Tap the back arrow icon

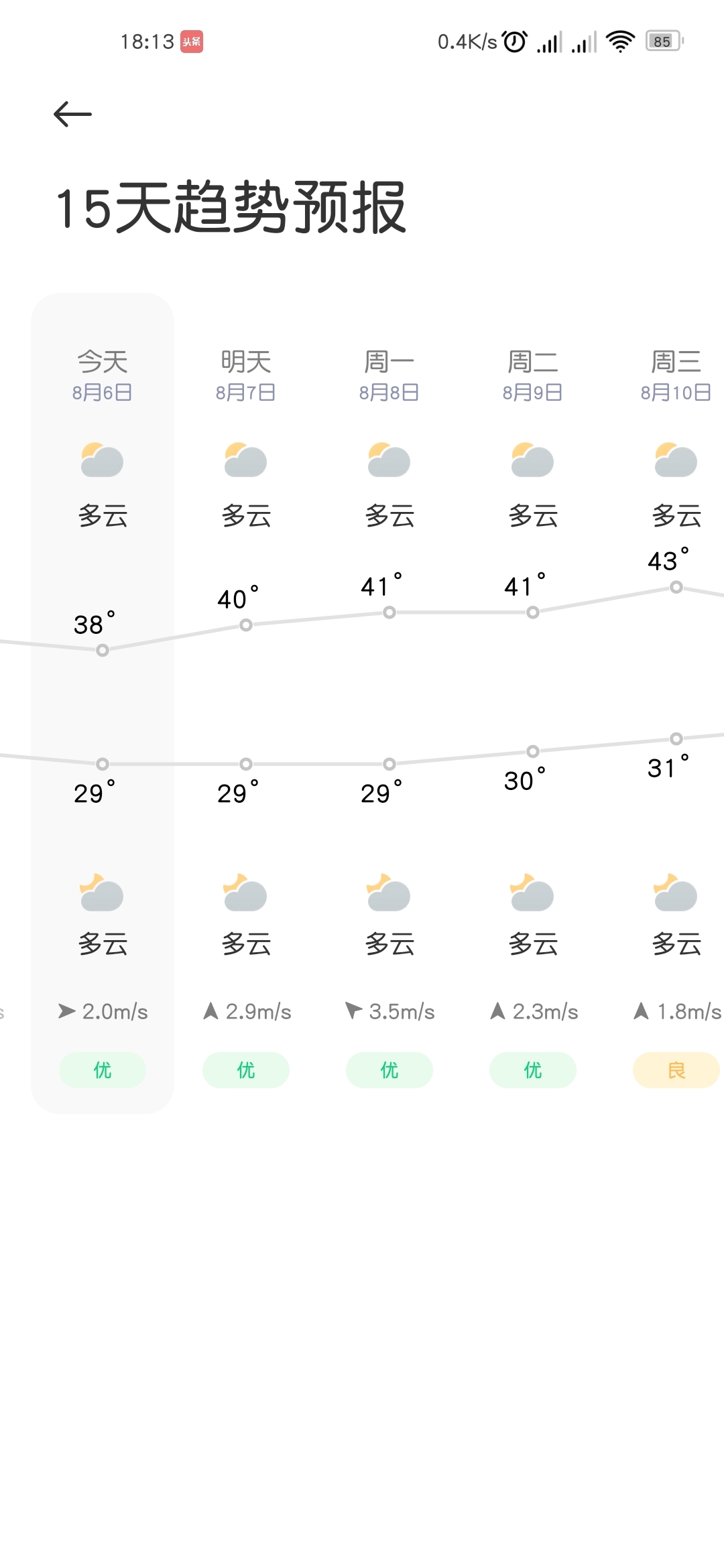click(72, 114)
